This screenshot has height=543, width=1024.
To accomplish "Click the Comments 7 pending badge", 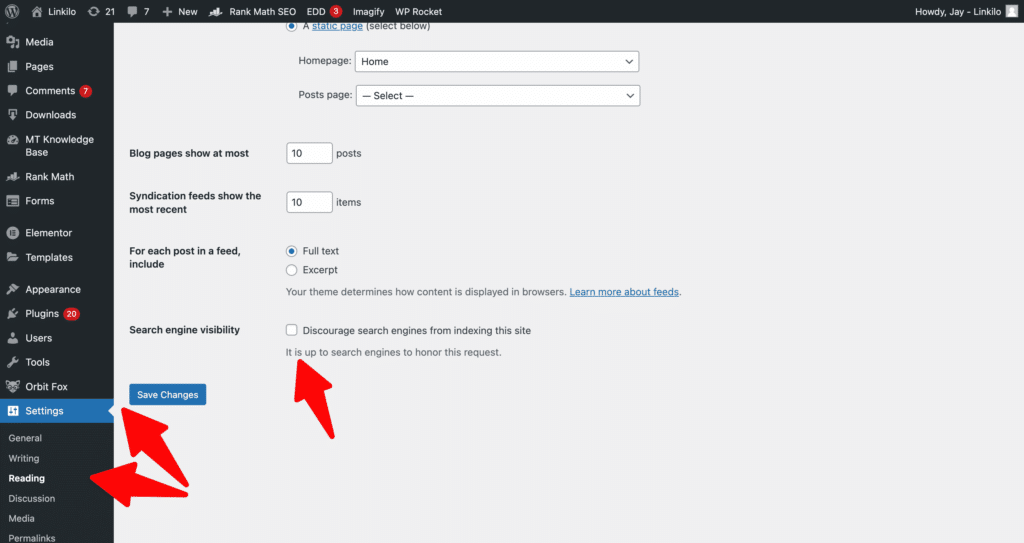I will coord(86,91).
